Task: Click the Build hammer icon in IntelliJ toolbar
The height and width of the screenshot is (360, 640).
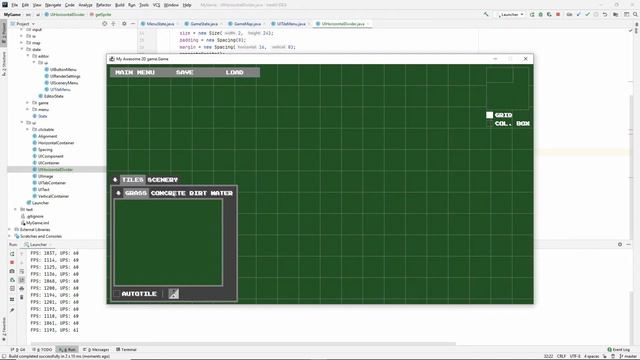Action: pos(486,14)
